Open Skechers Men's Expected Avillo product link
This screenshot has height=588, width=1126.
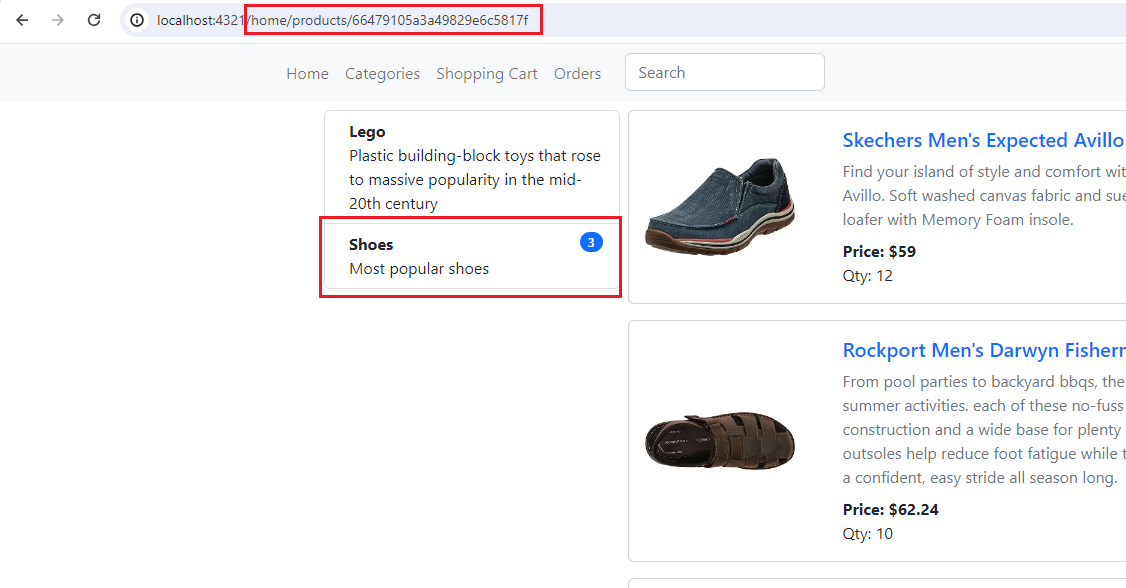point(984,140)
